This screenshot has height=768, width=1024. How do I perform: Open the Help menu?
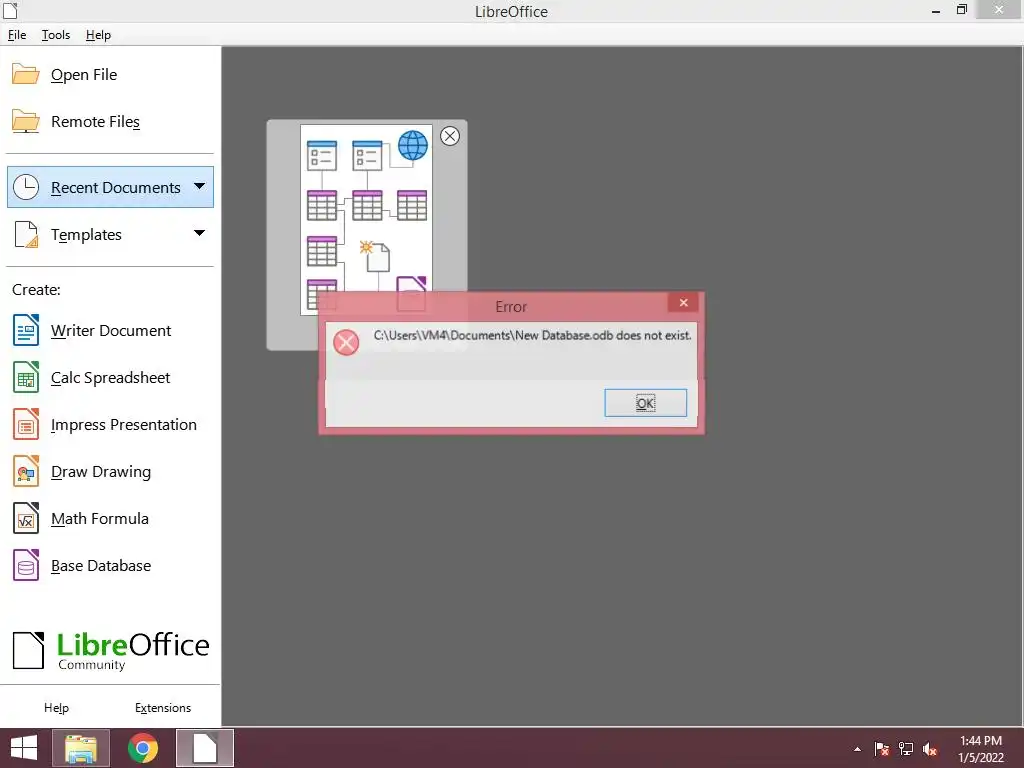click(98, 35)
